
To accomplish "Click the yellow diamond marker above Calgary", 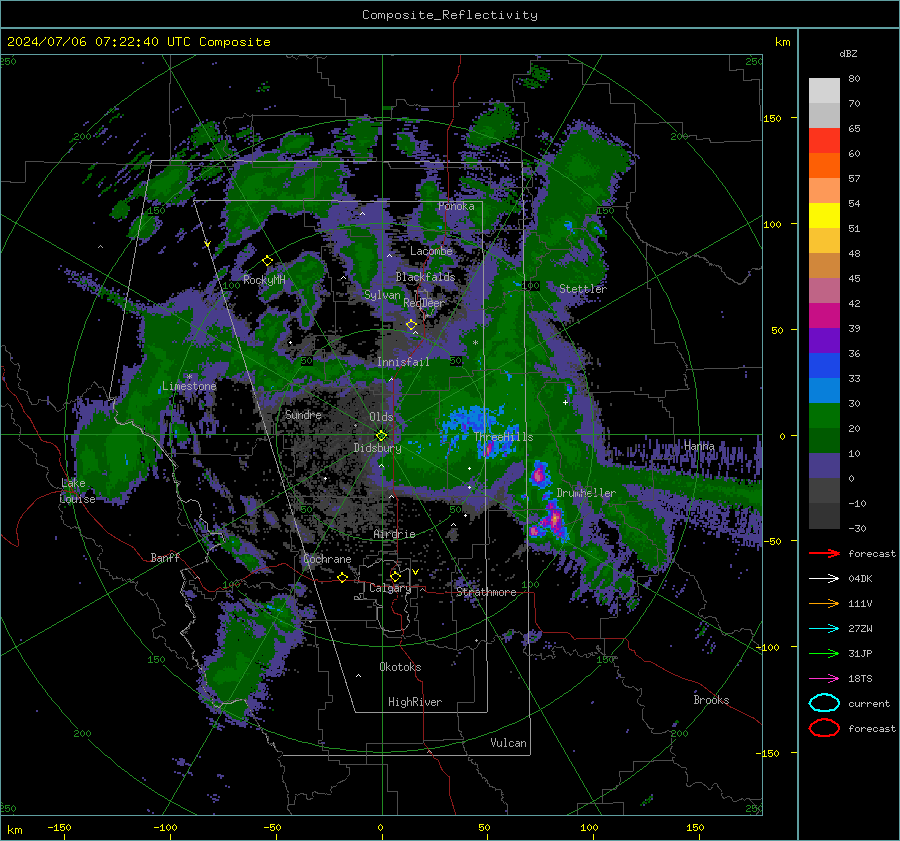I will pos(395,576).
